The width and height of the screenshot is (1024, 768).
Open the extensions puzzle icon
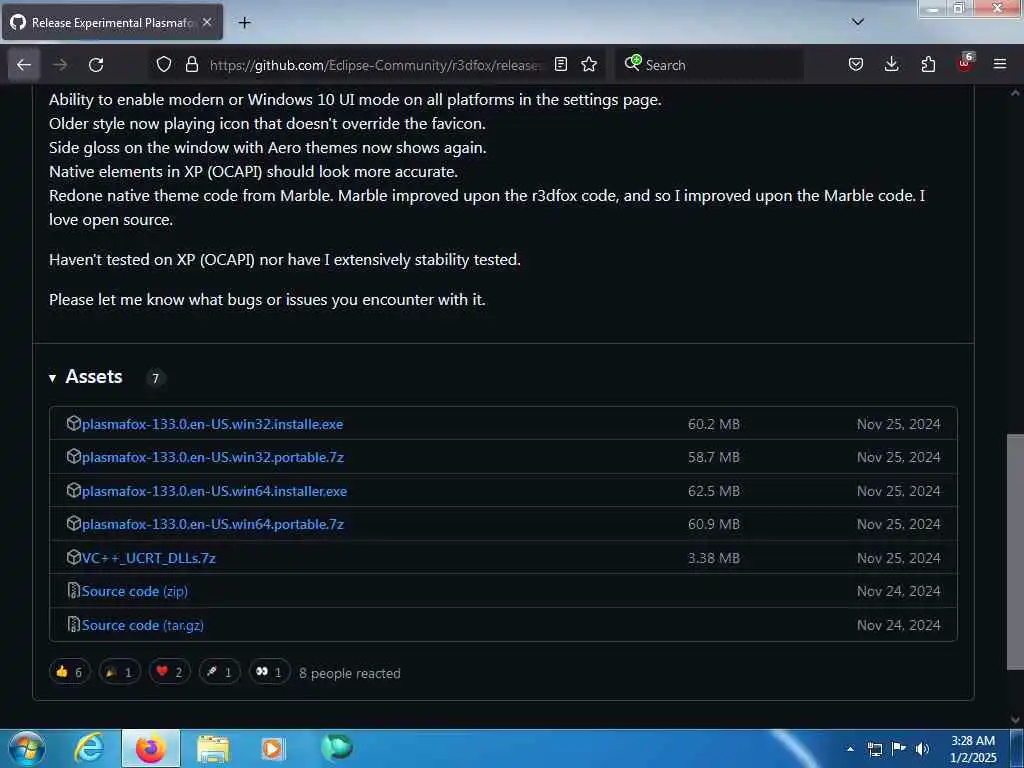click(928, 64)
